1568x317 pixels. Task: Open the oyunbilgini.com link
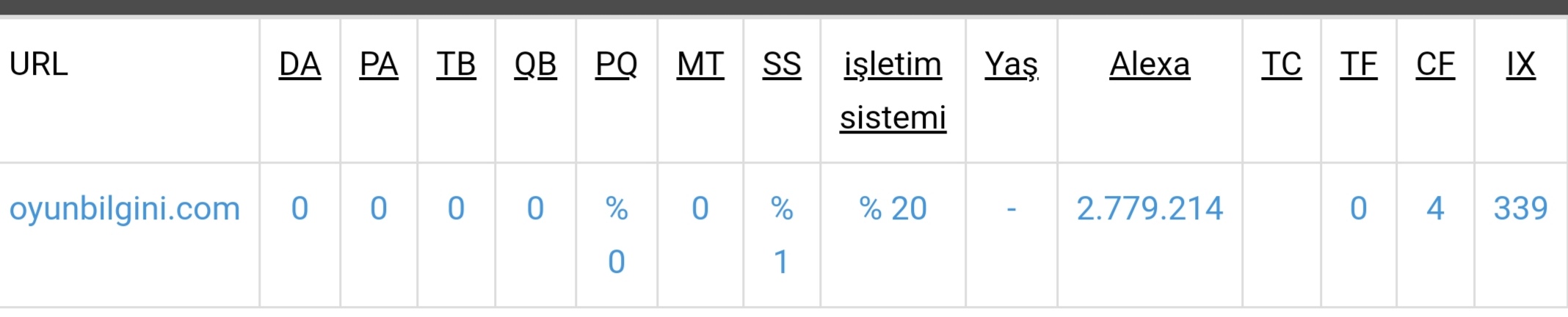pyautogui.click(x=125, y=209)
